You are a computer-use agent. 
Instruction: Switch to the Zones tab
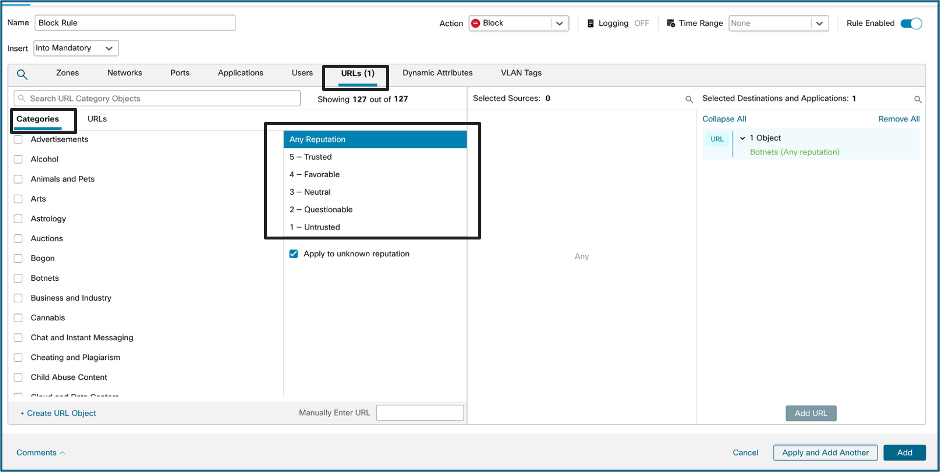(x=67, y=73)
